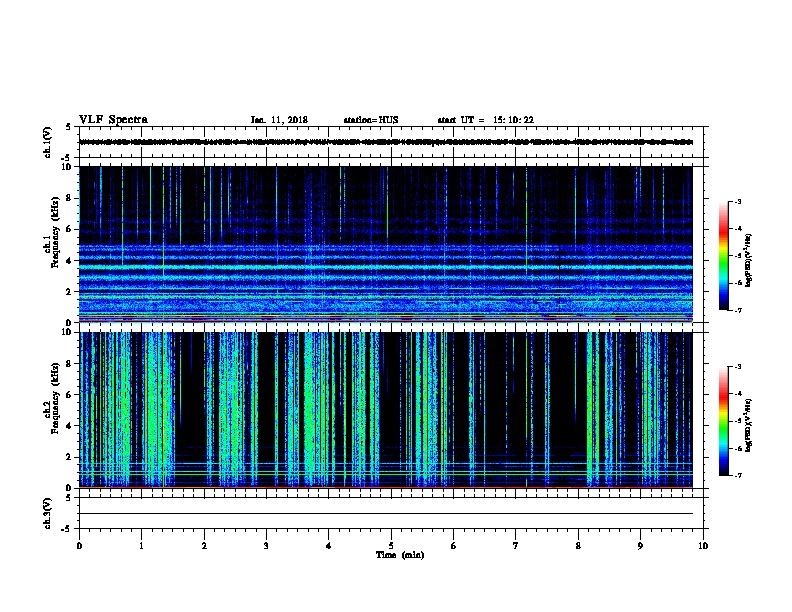Click the lower ch.2 PSD color bar
Screen dimensions: 792x612
click(723, 421)
